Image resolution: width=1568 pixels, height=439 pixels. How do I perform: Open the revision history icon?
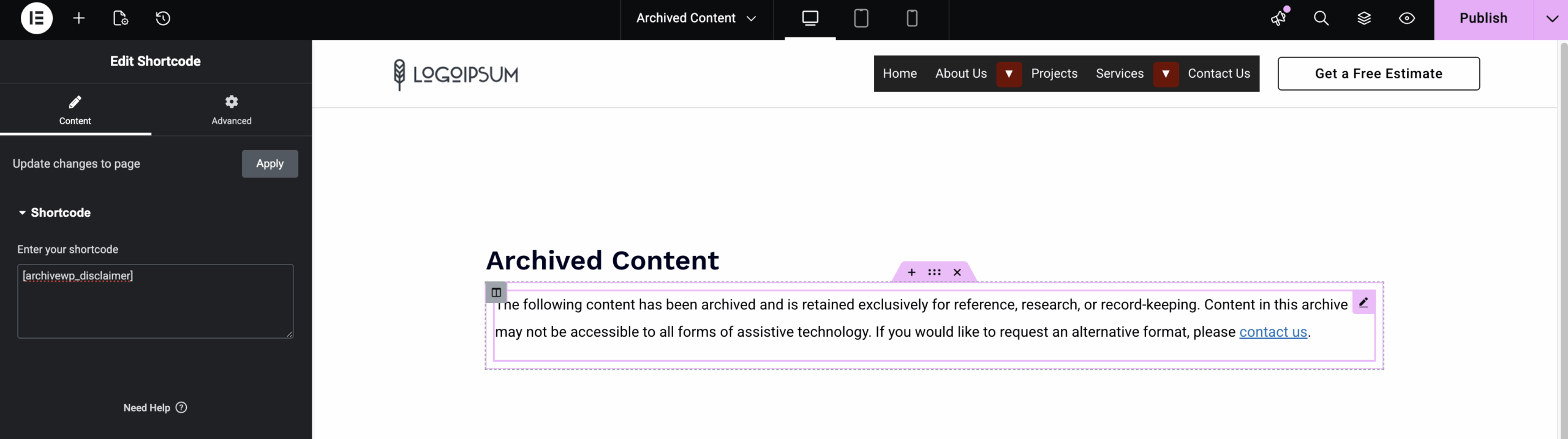163,18
